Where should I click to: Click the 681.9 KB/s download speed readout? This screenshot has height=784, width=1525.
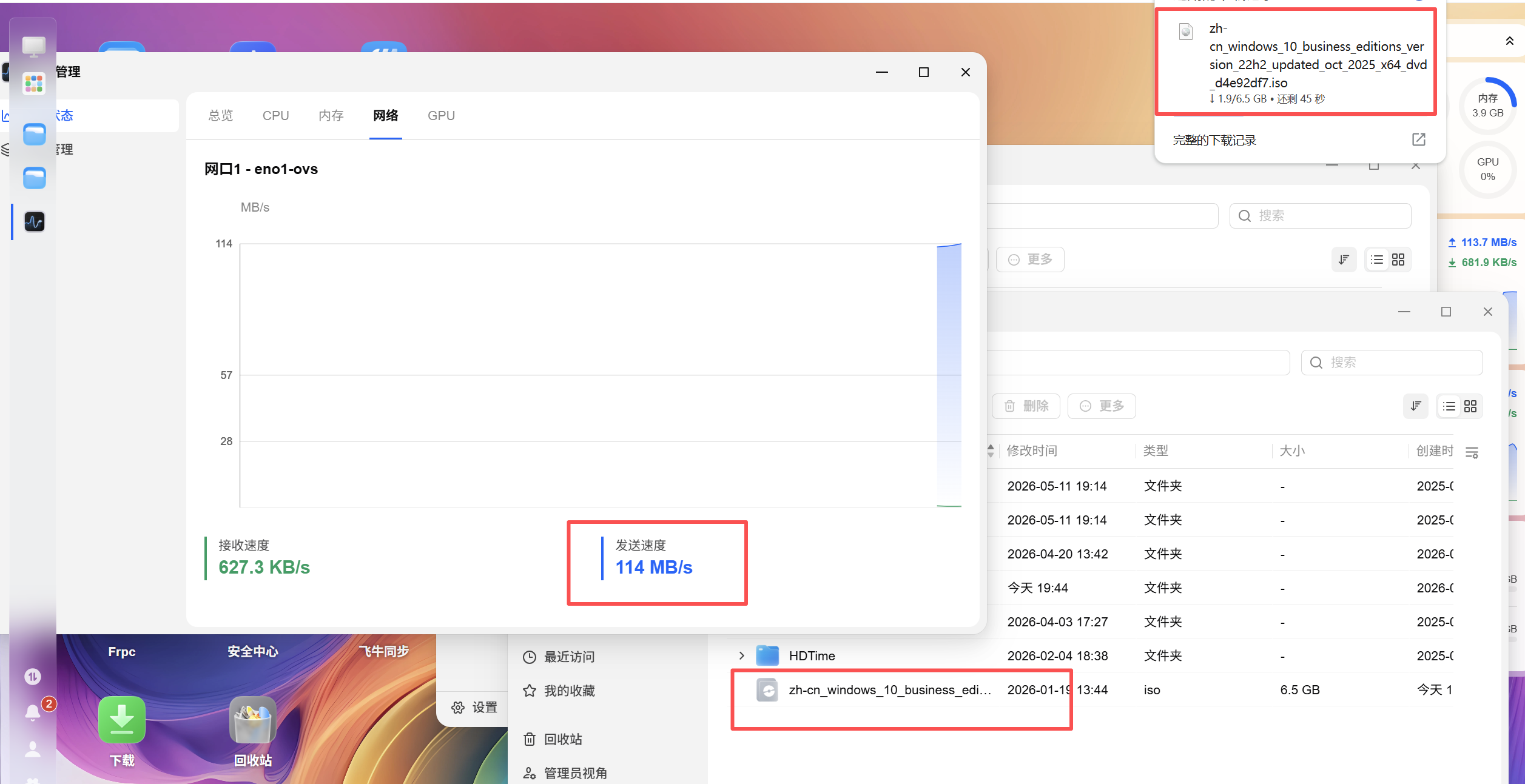click(1483, 263)
